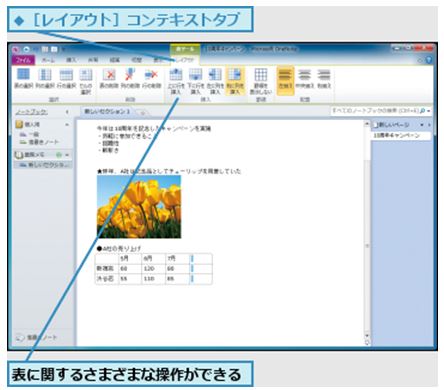Toggle the Hide Borders button
444x390 pixels.
261,81
